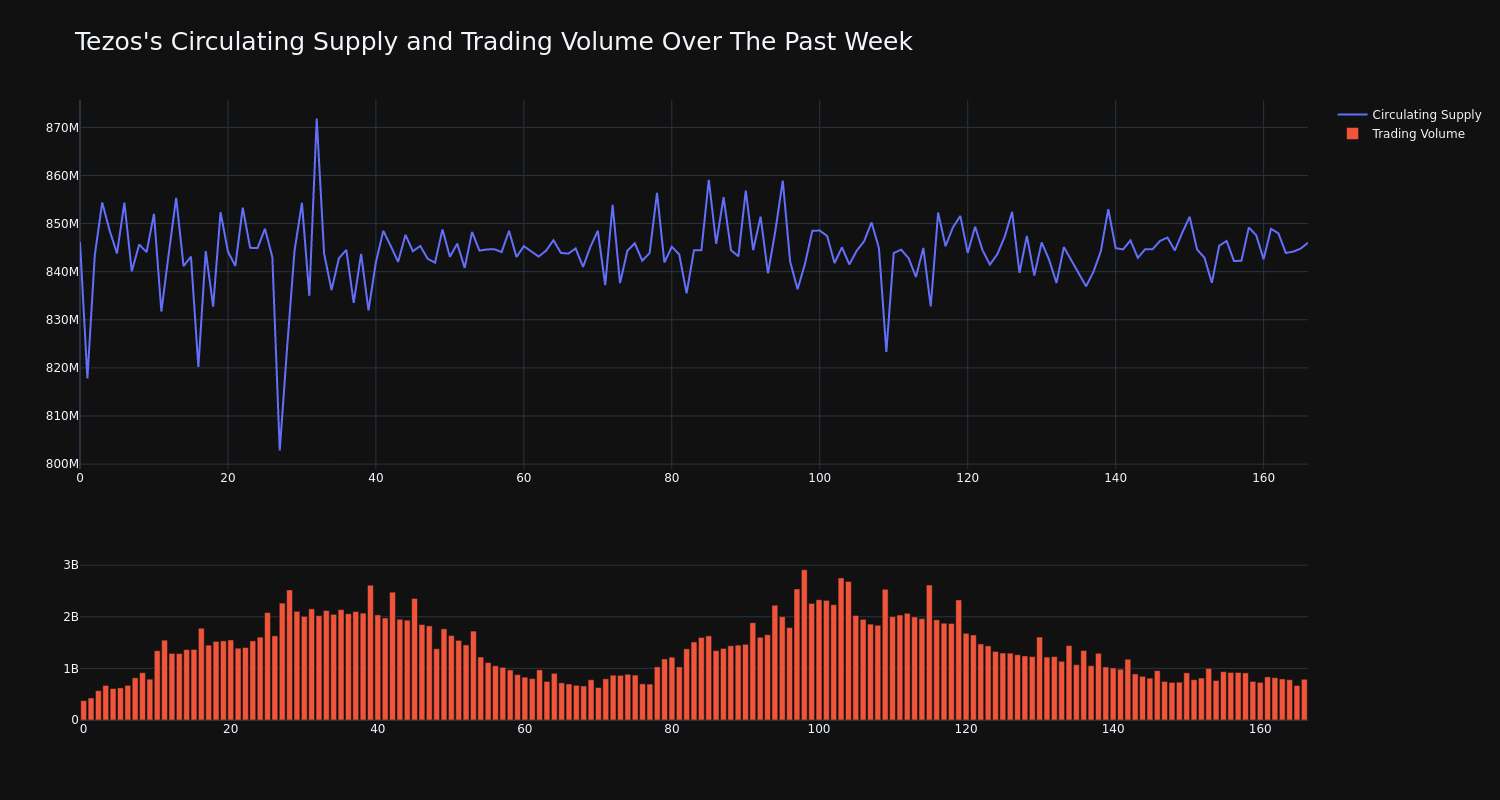Click the highest supply peak near 870M

pyautogui.click(x=317, y=120)
